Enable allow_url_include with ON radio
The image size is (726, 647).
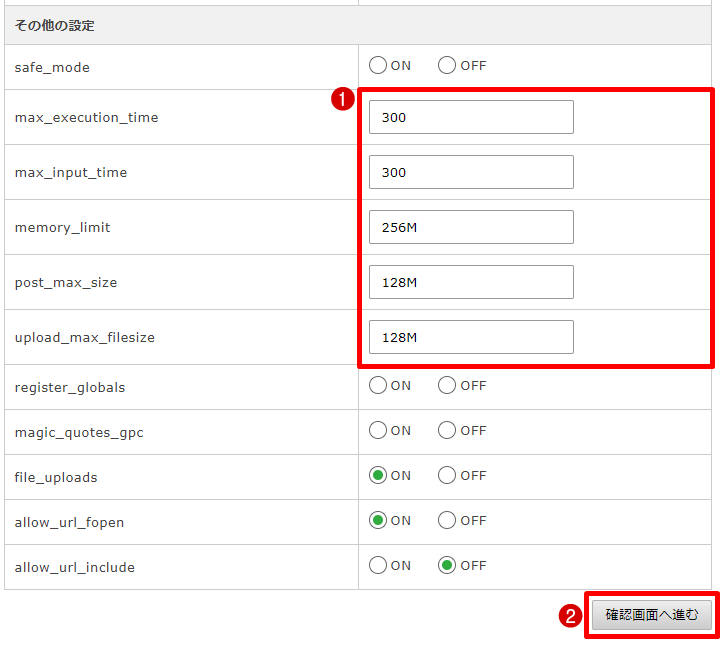[x=378, y=565]
